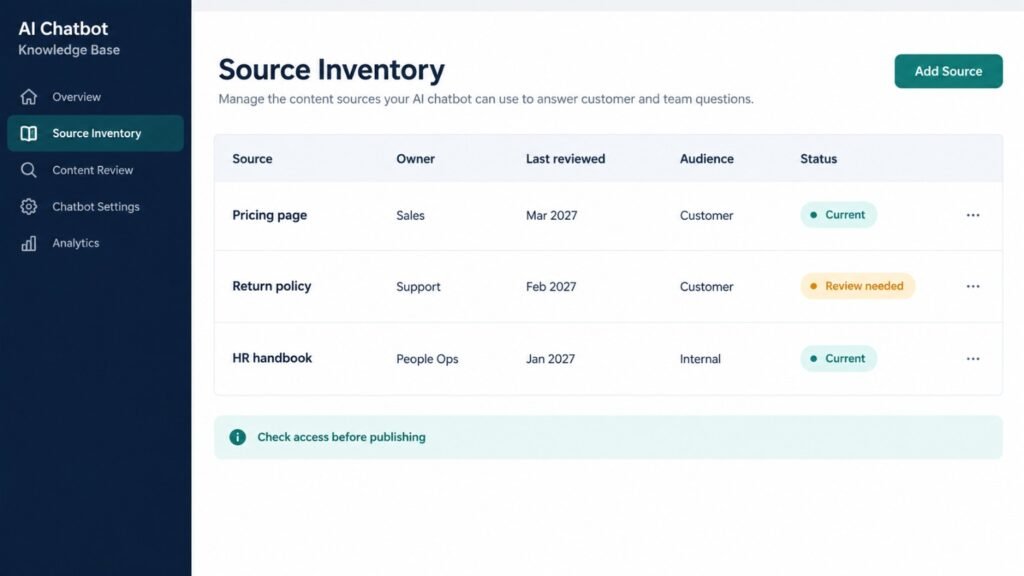
Task: Click the info icon in the access notice
Action: (x=238, y=437)
